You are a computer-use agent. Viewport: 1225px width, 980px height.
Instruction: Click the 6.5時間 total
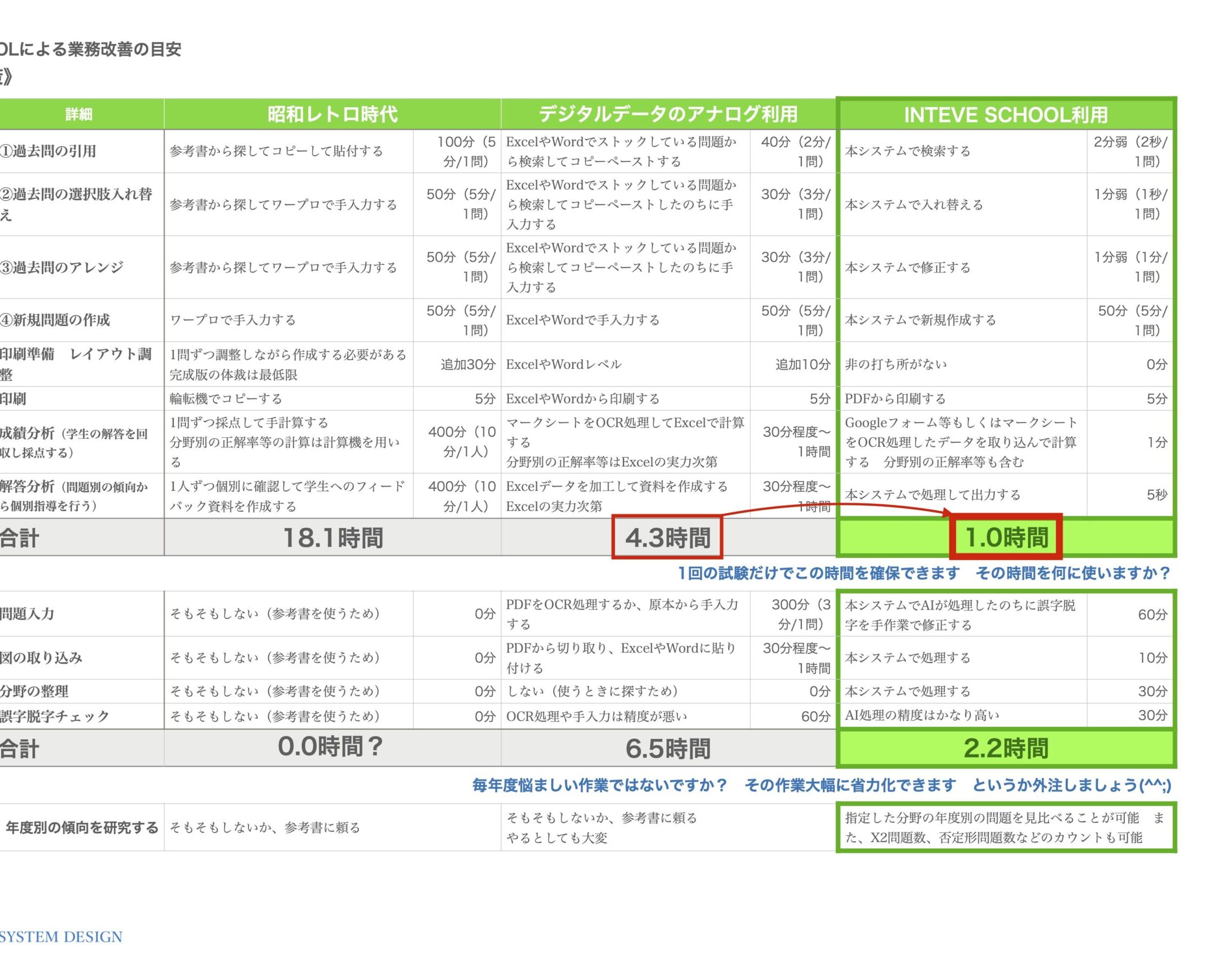pos(667,748)
